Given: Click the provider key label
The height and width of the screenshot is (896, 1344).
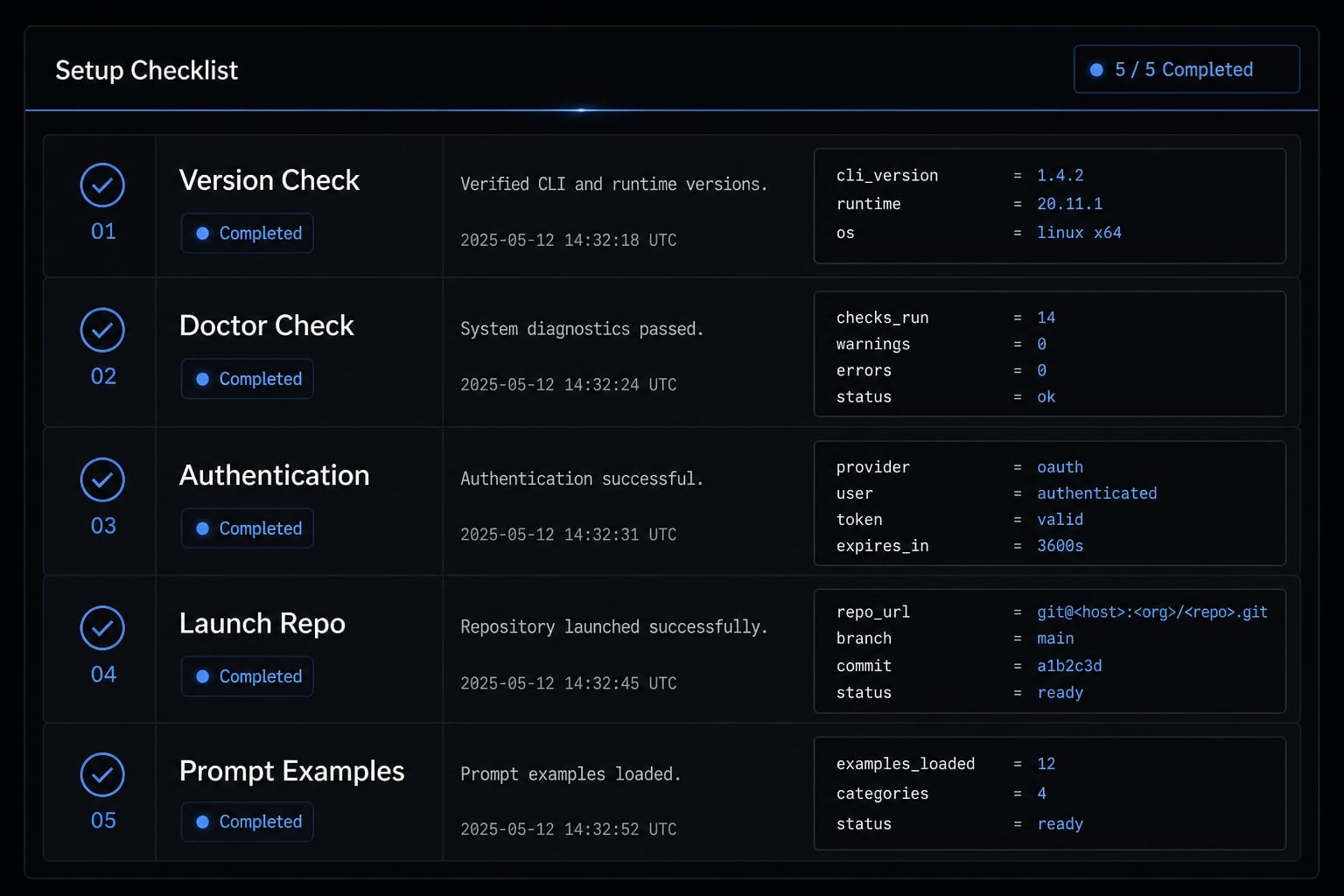Looking at the screenshot, I should click(x=872, y=467).
